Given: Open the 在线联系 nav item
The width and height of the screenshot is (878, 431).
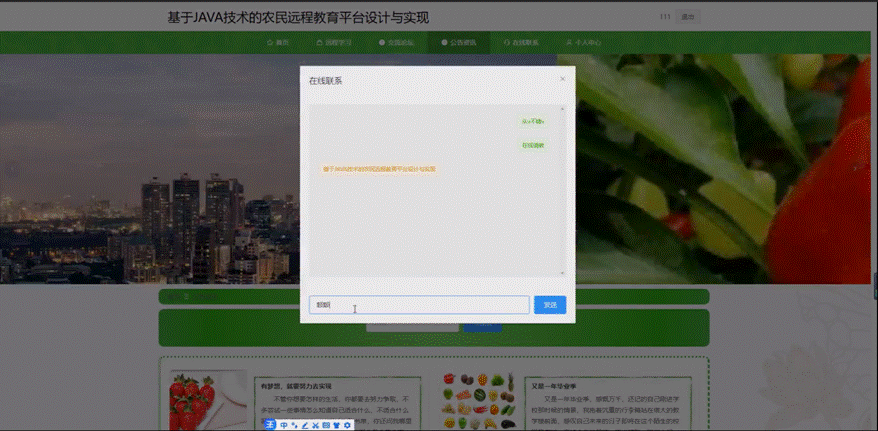Looking at the screenshot, I should [x=521, y=43].
